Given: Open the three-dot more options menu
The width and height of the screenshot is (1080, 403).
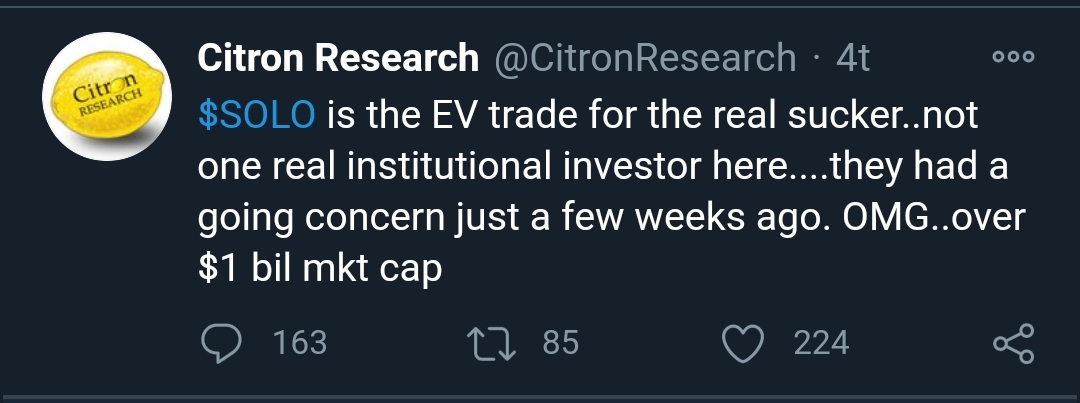Looking at the screenshot, I should coord(1013,58).
